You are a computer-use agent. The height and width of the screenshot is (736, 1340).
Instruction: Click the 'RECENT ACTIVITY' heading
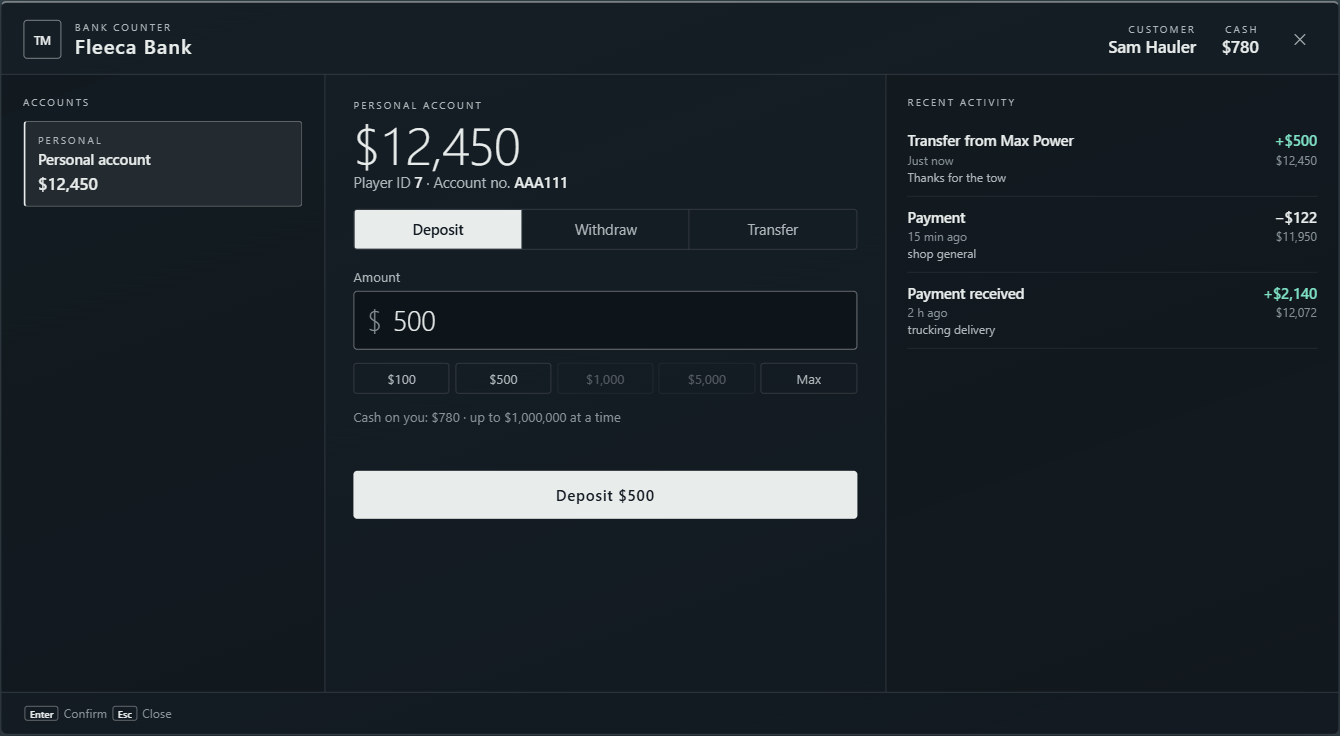tap(961, 103)
